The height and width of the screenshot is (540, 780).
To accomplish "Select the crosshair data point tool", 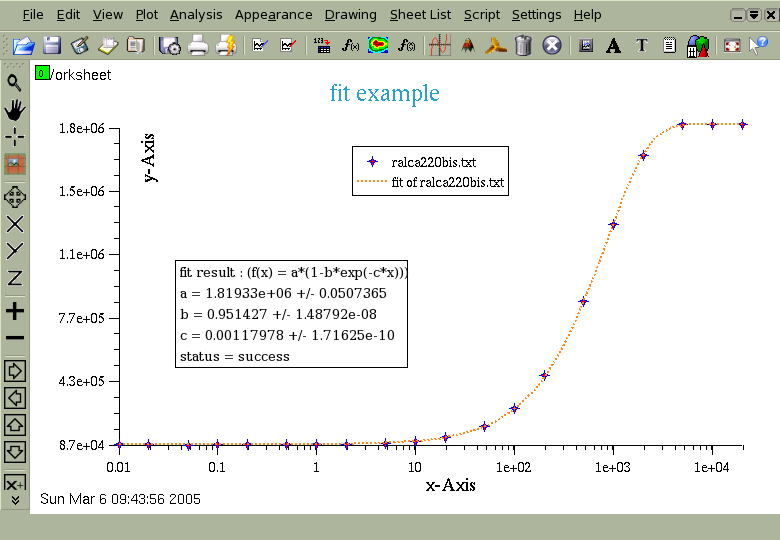I will click(x=14, y=136).
